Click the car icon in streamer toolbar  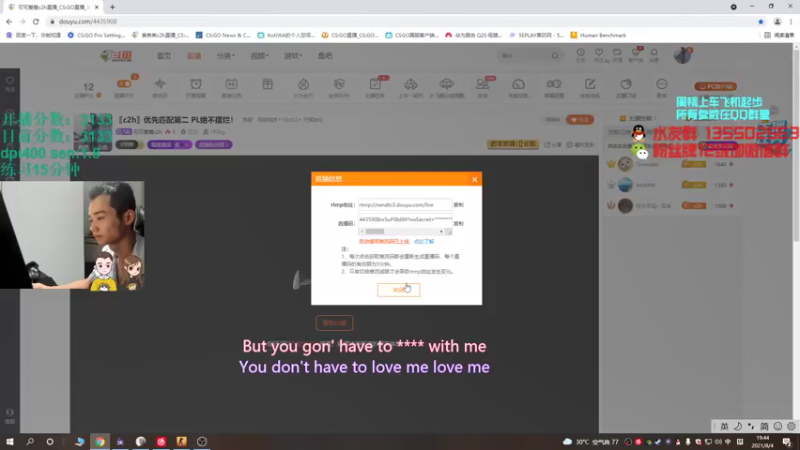[x=411, y=84]
